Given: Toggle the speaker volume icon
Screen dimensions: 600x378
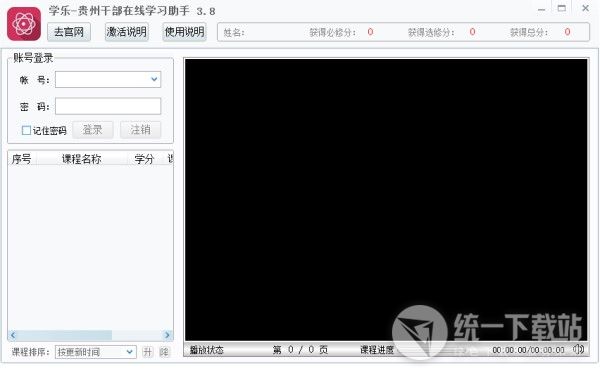Looking at the screenshot, I should click(578, 349).
